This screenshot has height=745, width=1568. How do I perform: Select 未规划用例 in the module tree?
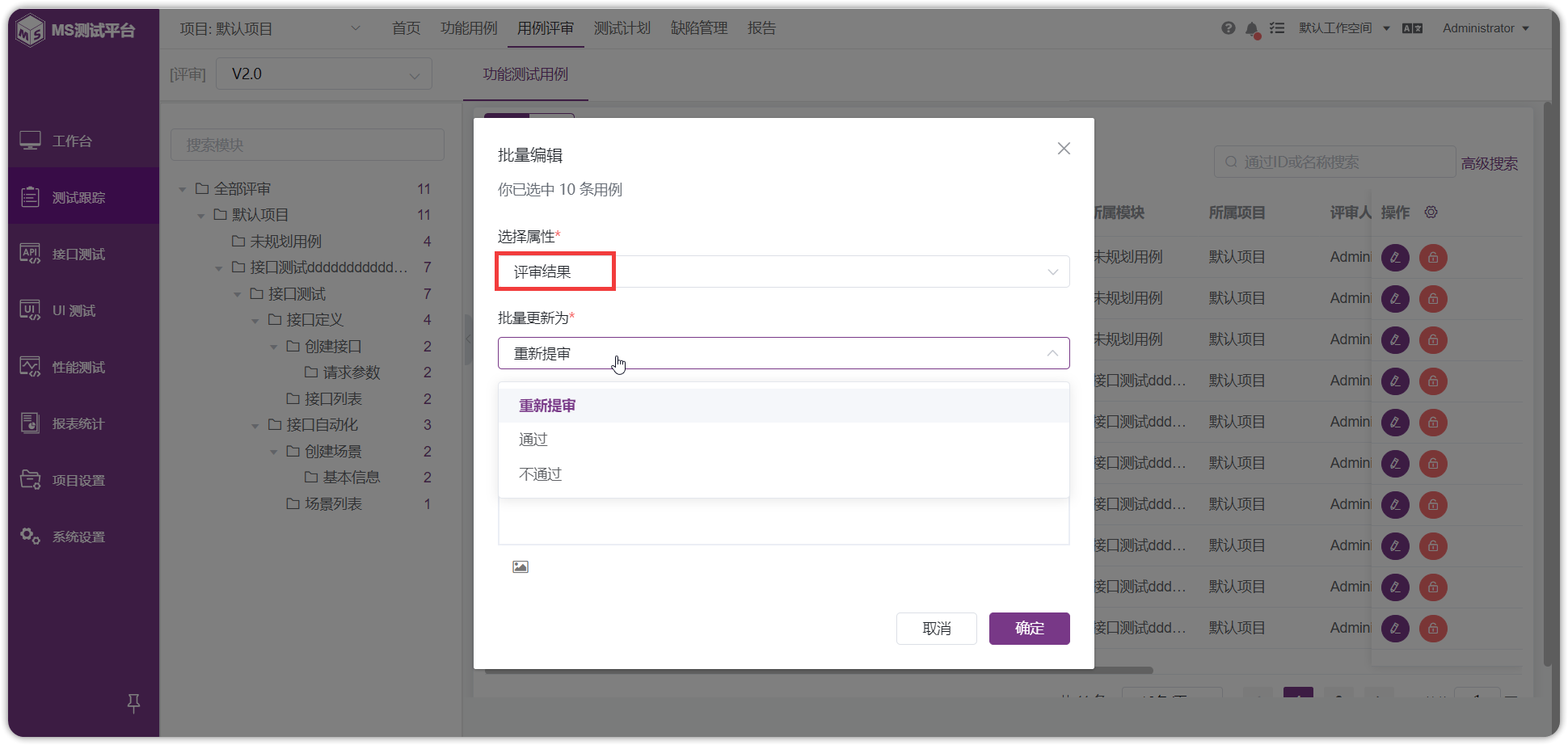tap(285, 241)
